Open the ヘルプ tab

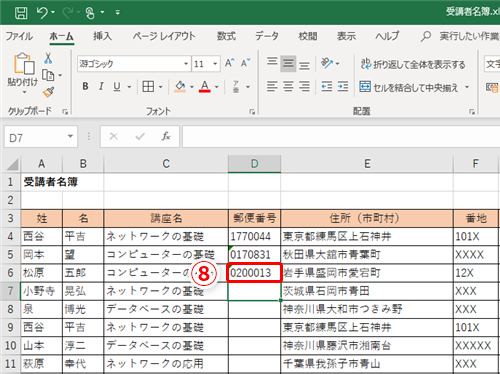point(387,36)
